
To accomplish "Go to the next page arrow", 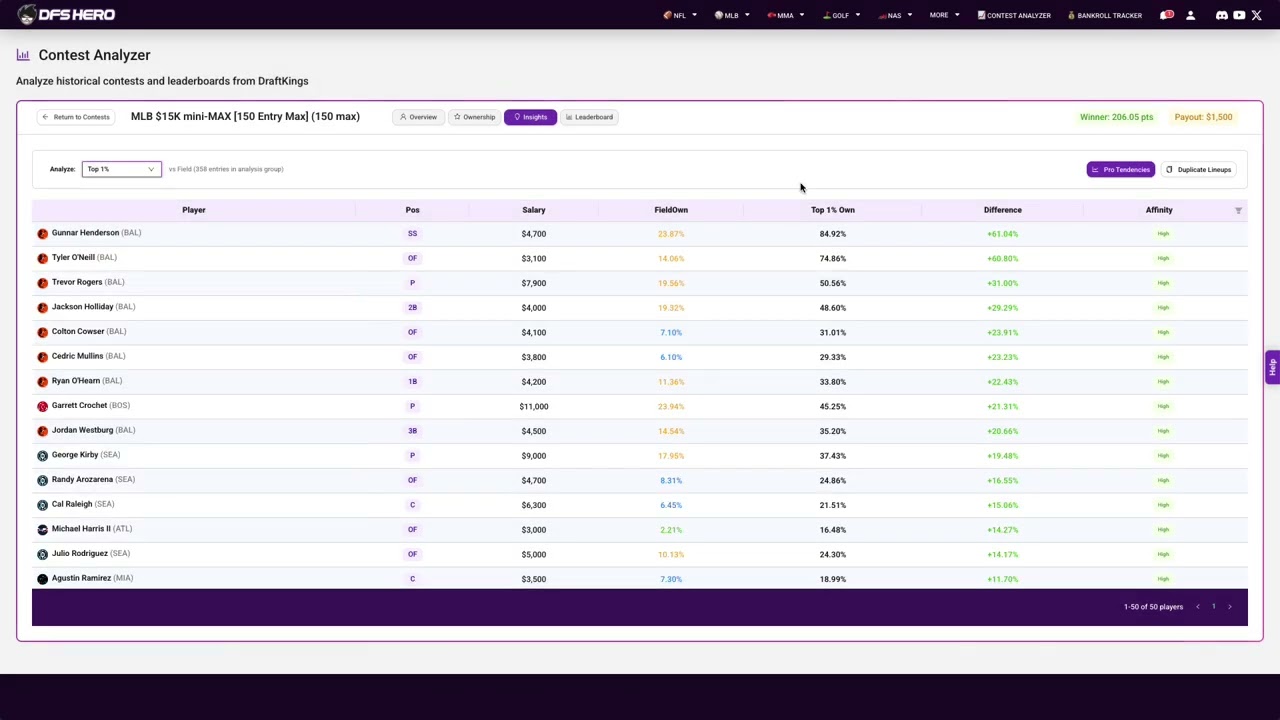I will coord(1230,607).
